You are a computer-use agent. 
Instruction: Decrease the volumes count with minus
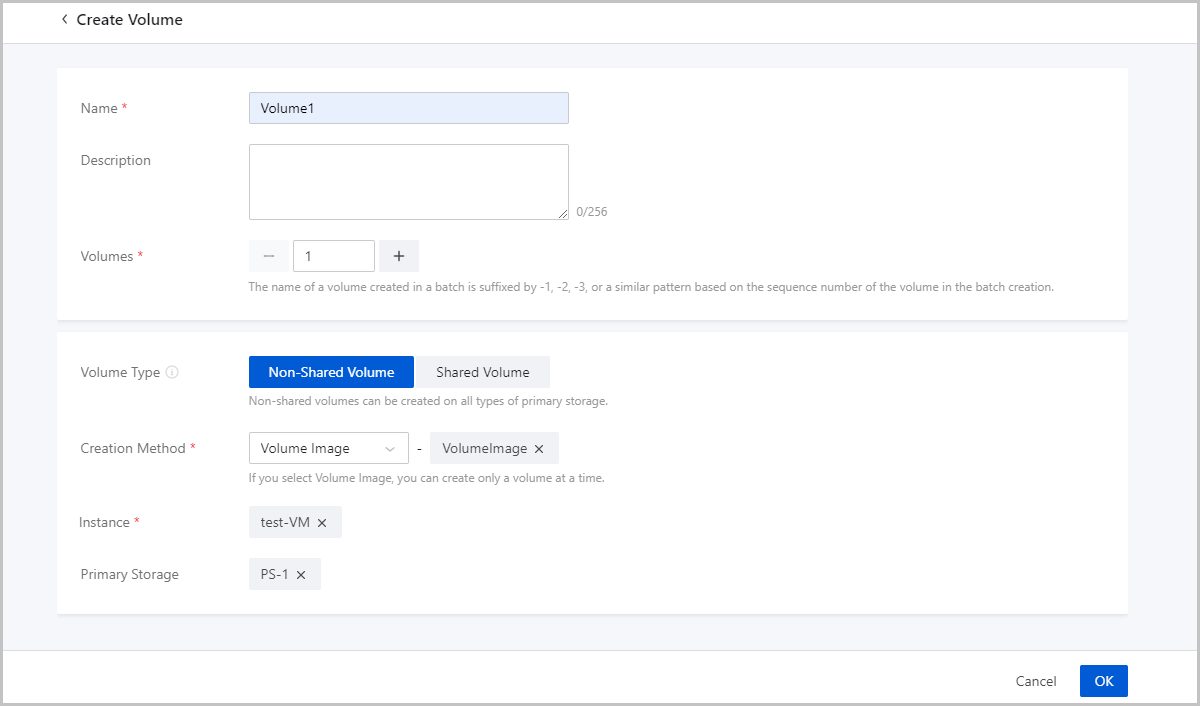(269, 256)
